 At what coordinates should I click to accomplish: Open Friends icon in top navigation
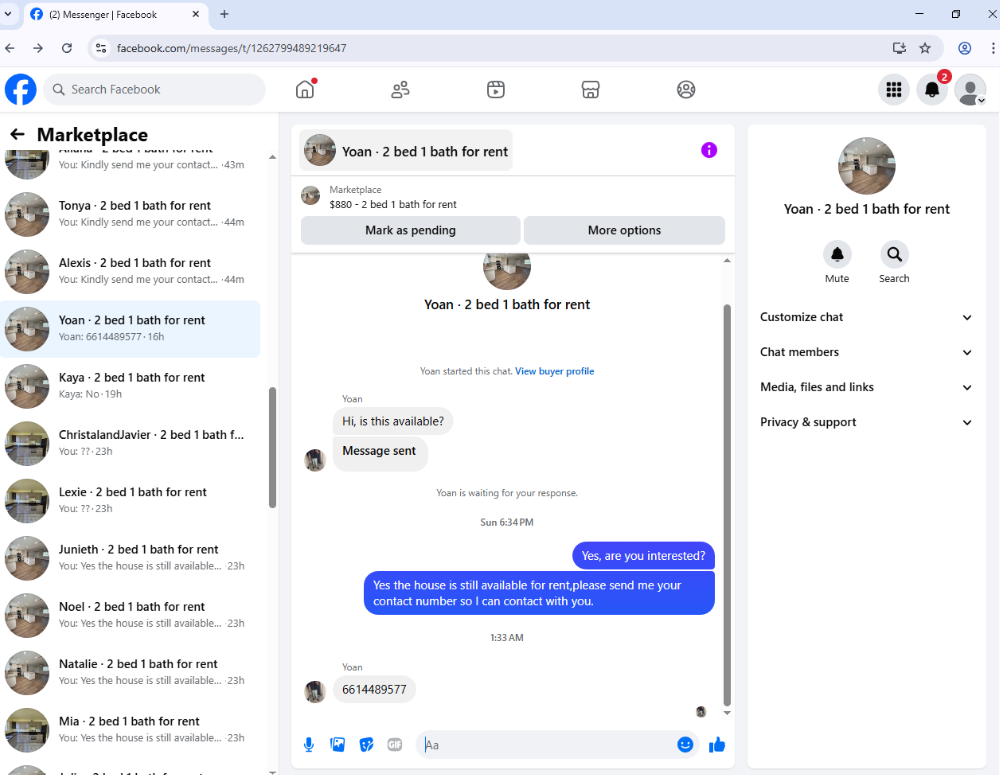401,89
